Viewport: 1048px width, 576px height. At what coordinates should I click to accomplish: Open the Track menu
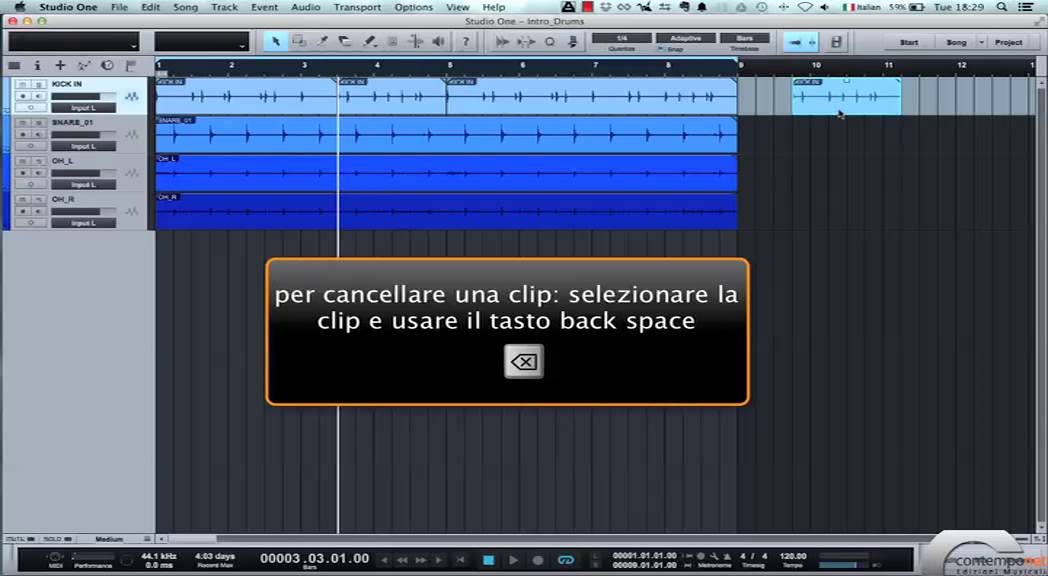point(224,7)
